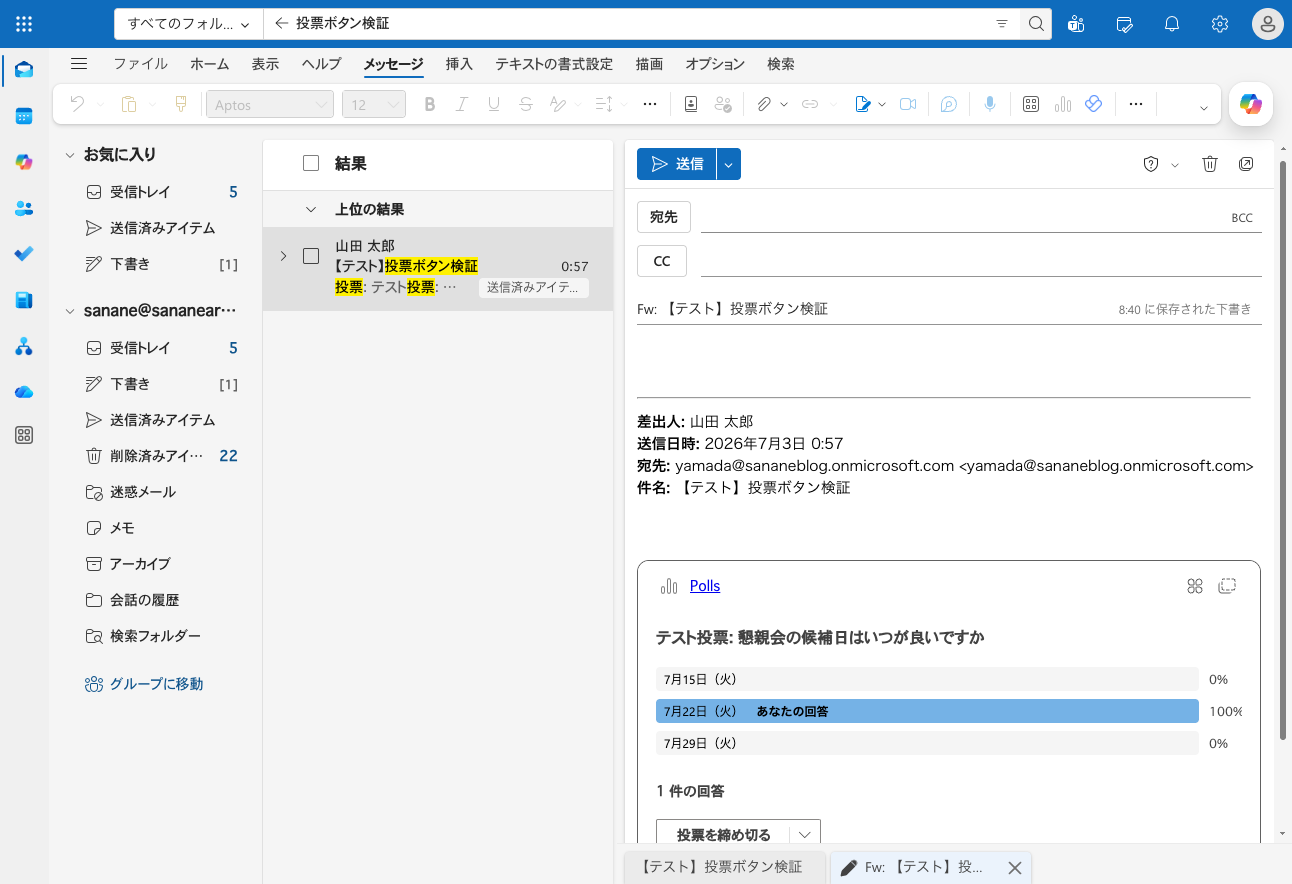
Task: Click the Teams icon in the top bar
Action: coord(1076,24)
